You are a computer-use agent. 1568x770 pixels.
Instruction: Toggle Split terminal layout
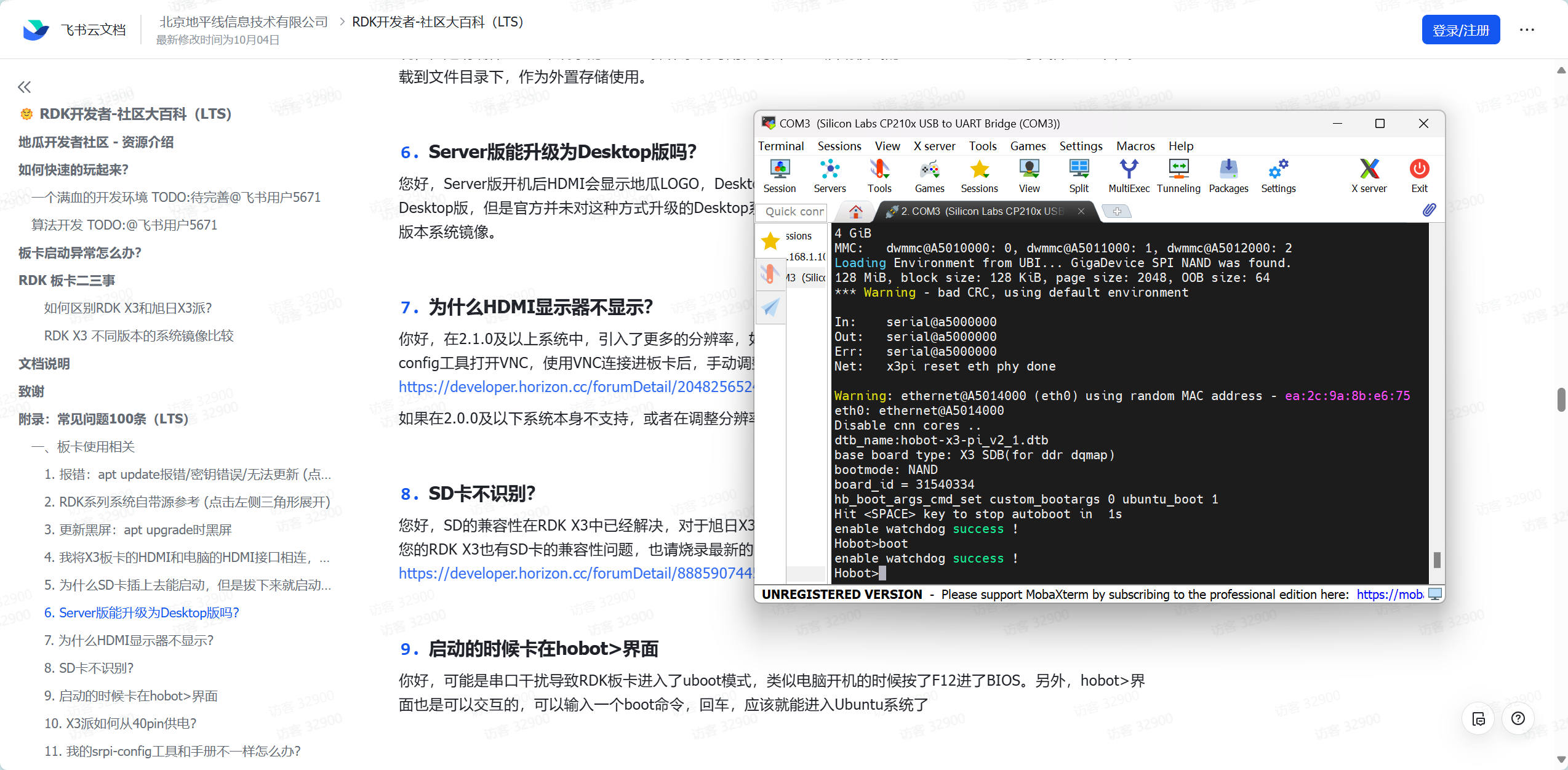point(1078,175)
